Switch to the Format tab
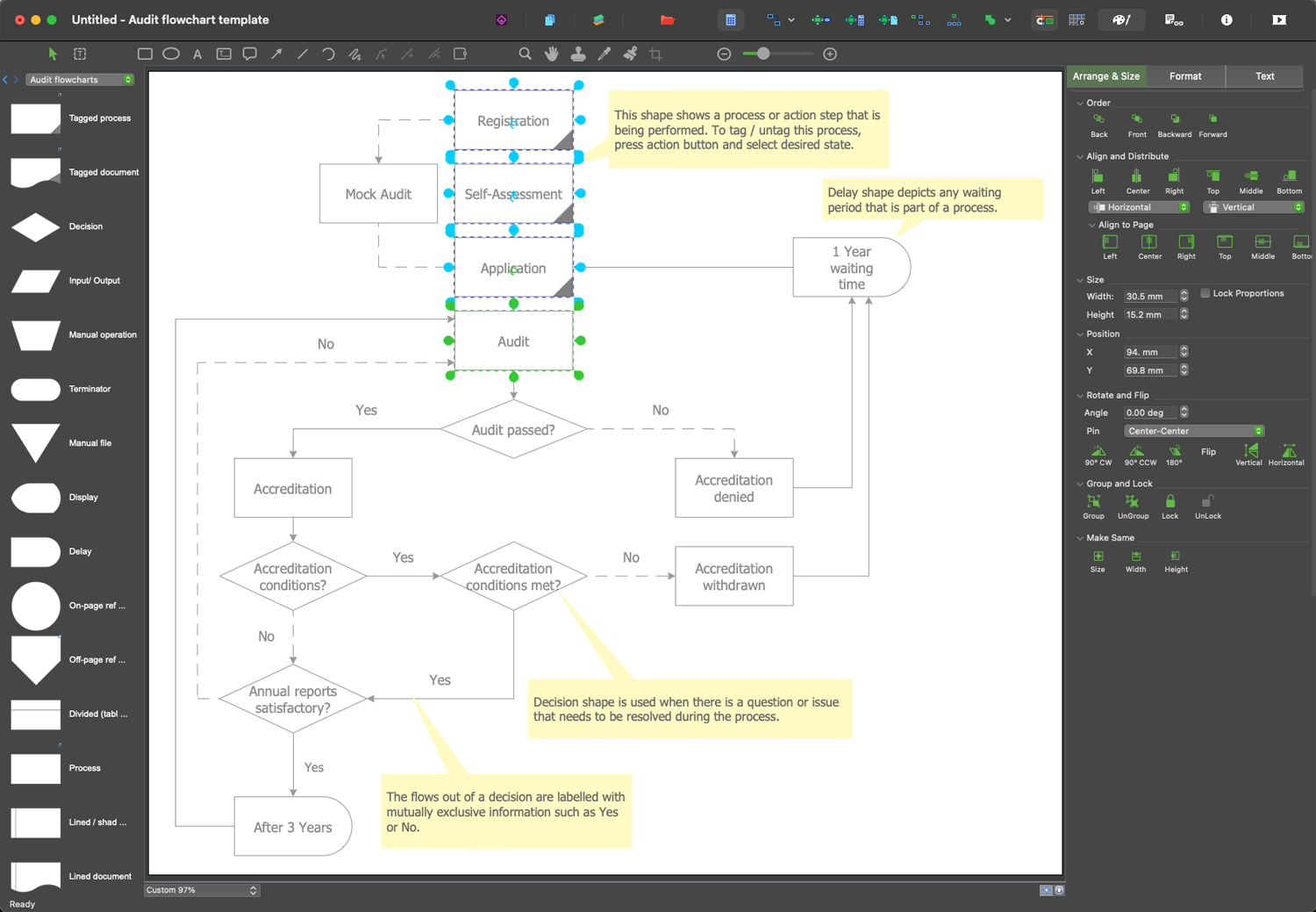This screenshot has height=912, width=1316. [x=1184, y=76]
